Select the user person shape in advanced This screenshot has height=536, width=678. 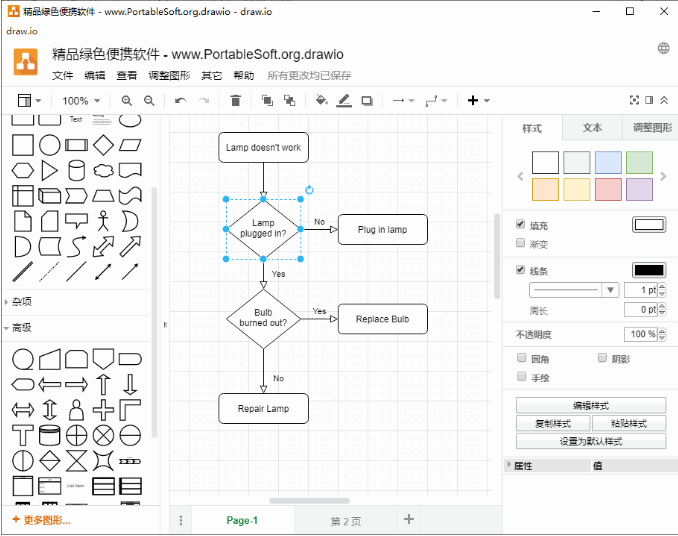point(77,410)
